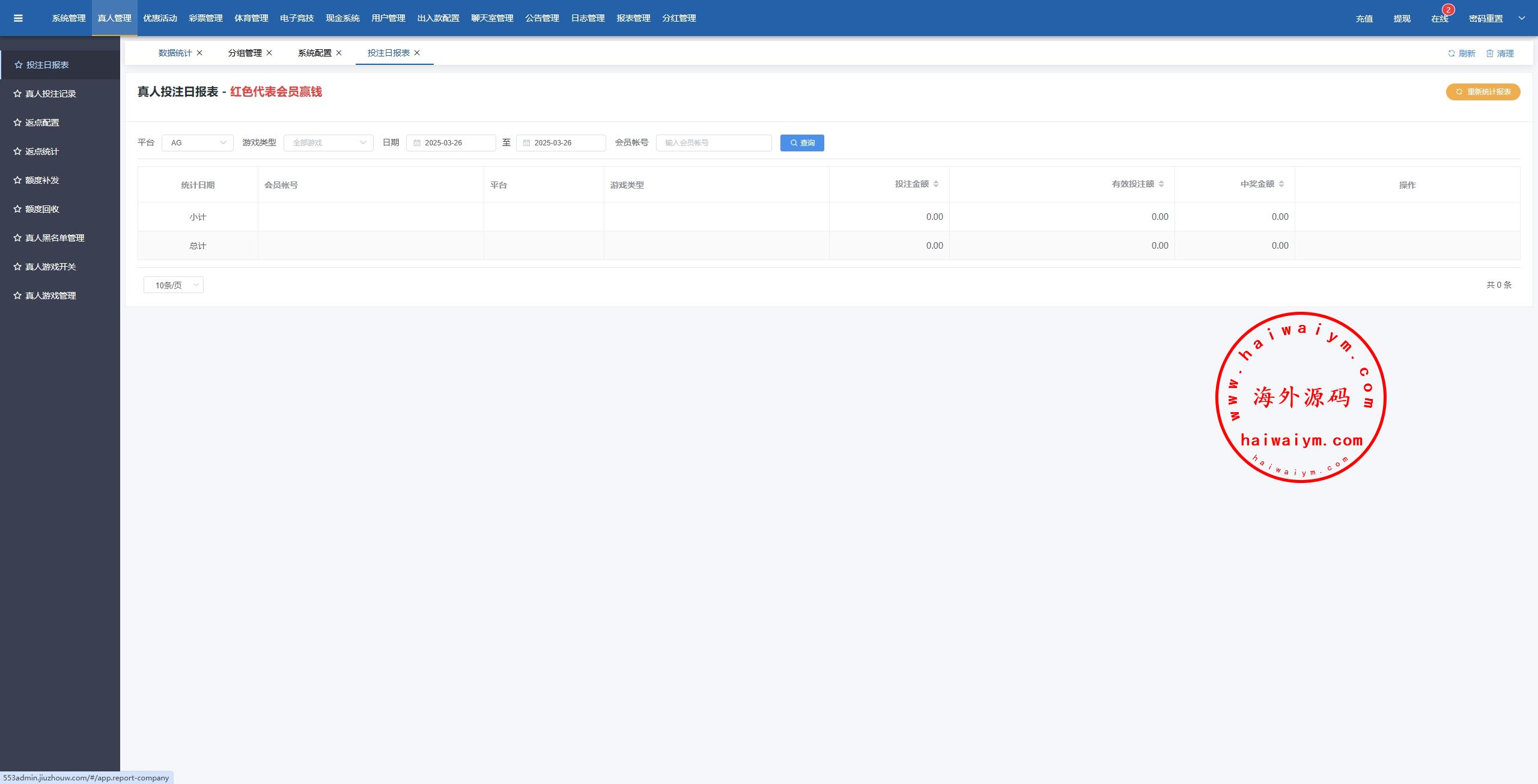The height and width of the screenshot is (784, 1538).
Task: Click the 重新统计报表 button
Action: pyautogui.click(x=1483, y=92)
